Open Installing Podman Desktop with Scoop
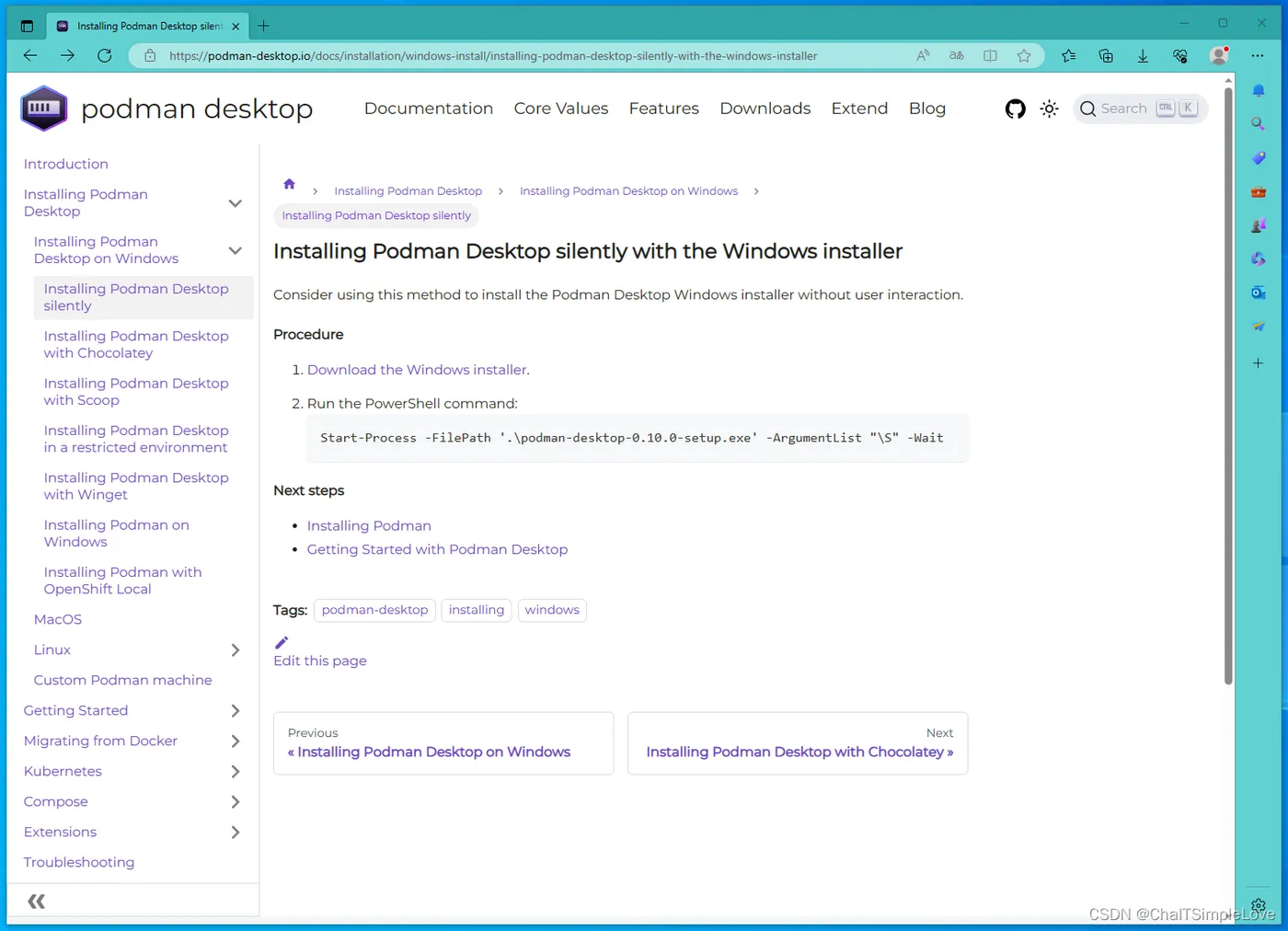Viewport: 1288px width, 931px height. point(136,392)
